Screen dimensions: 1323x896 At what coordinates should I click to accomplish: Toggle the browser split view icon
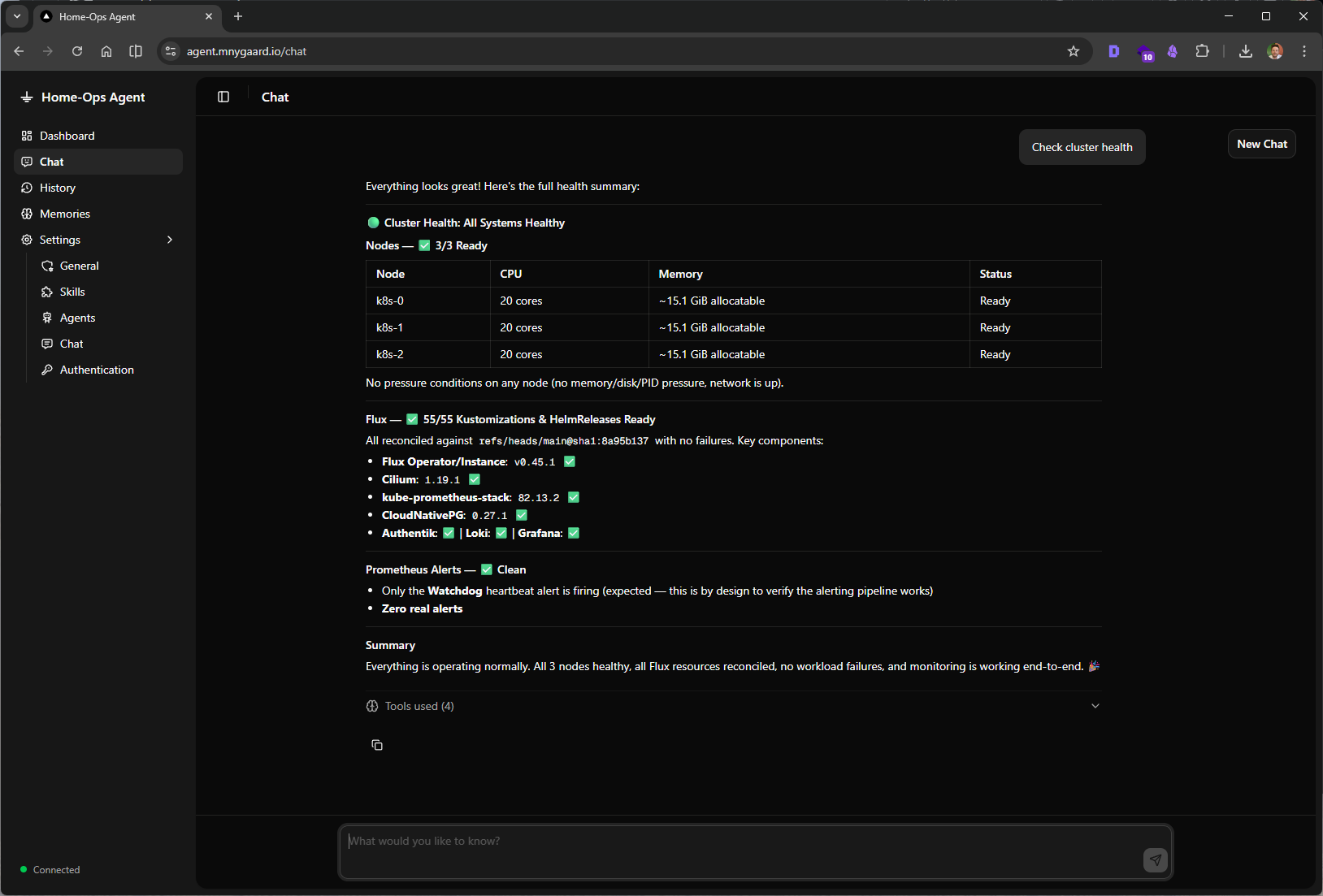[136, 51]
